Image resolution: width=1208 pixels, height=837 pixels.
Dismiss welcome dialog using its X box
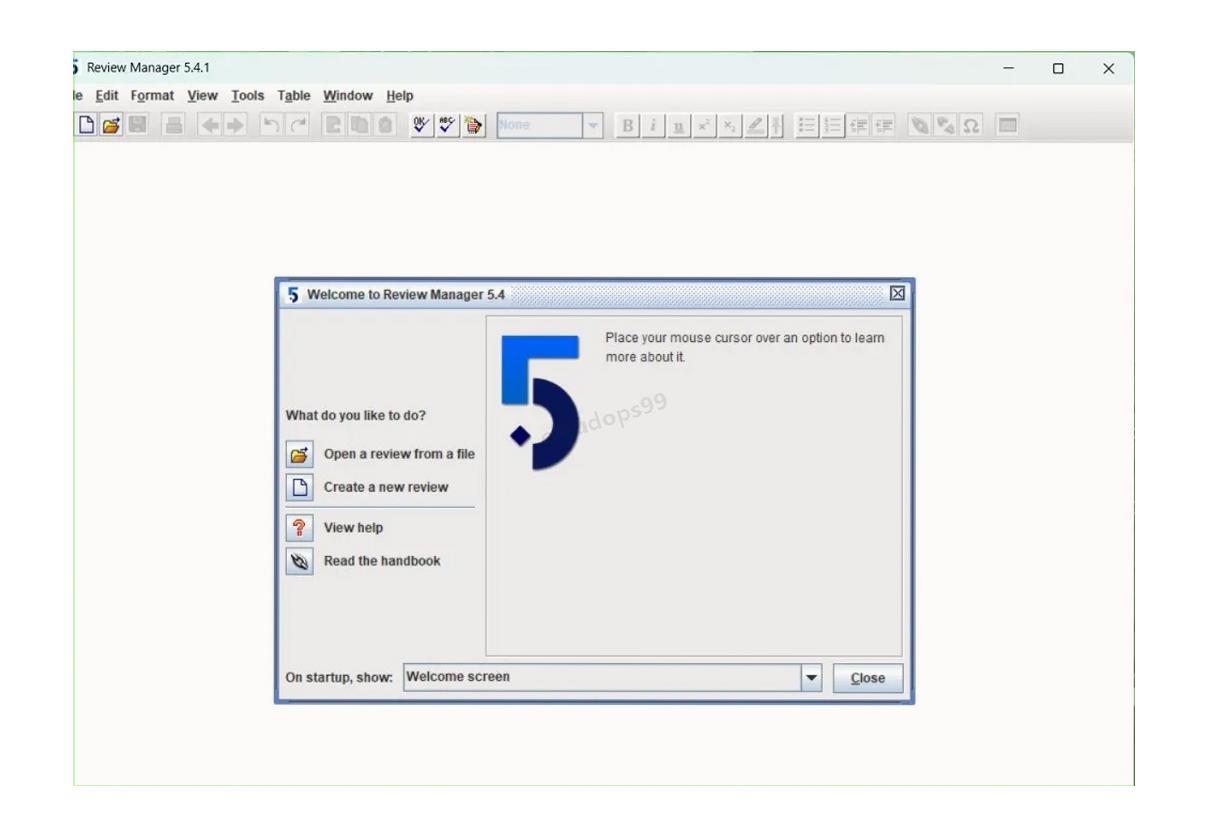(897, 294)
